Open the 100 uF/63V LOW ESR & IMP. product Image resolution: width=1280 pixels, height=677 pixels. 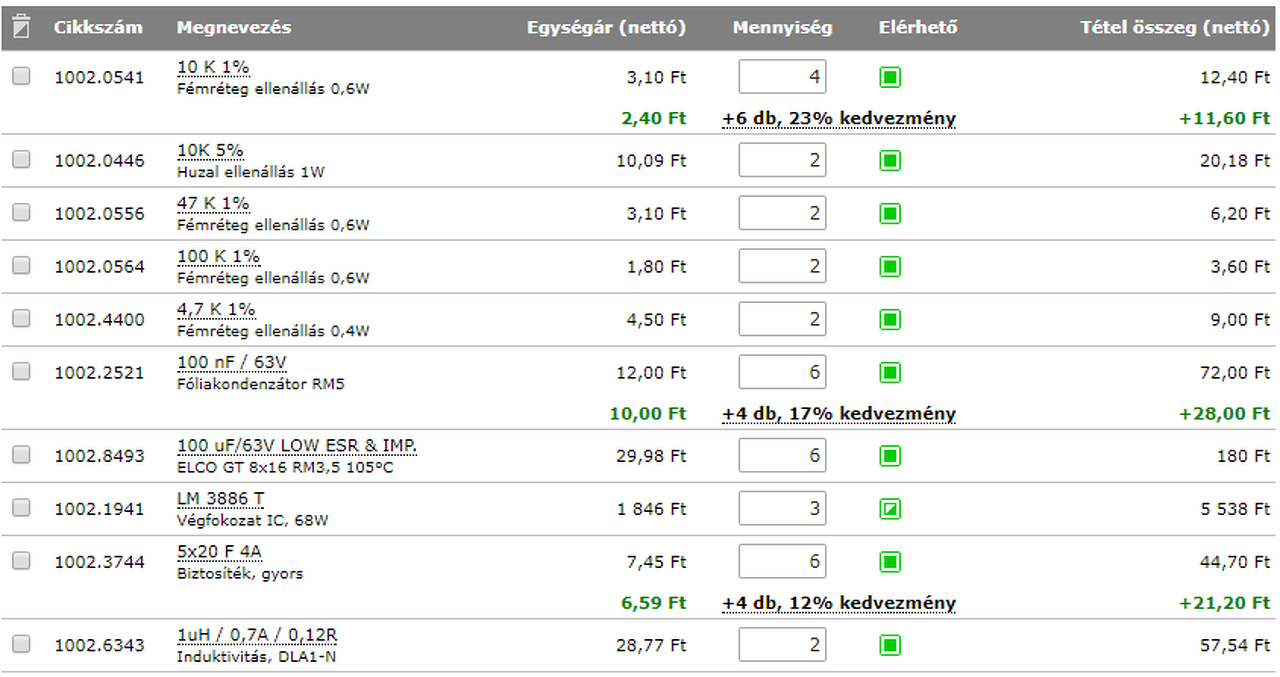[x=297, y=445]
